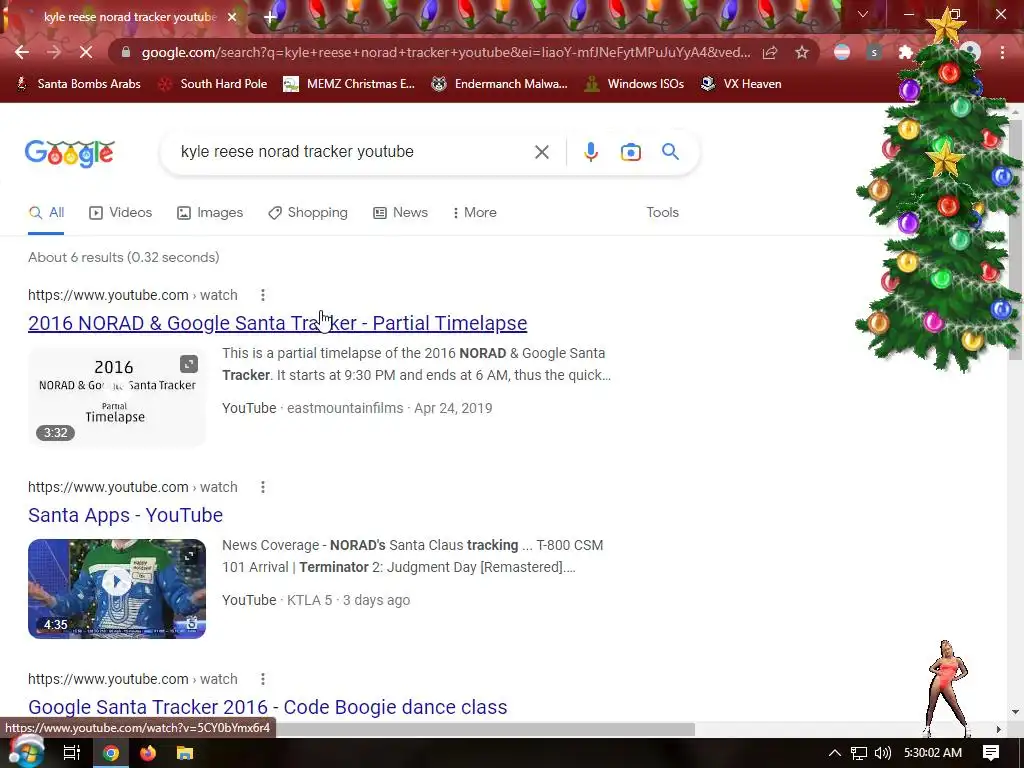The width and height of the screenshot is (1024, 768).
Task: Open the Extensions puzzle piece menu
Action: point(905,52)
